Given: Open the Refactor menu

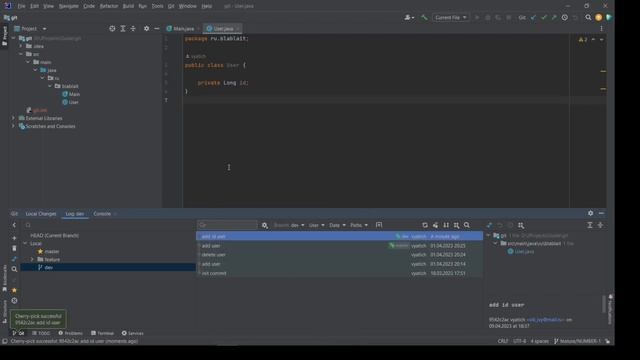Looking at the screenshot, I should point(109,6).
